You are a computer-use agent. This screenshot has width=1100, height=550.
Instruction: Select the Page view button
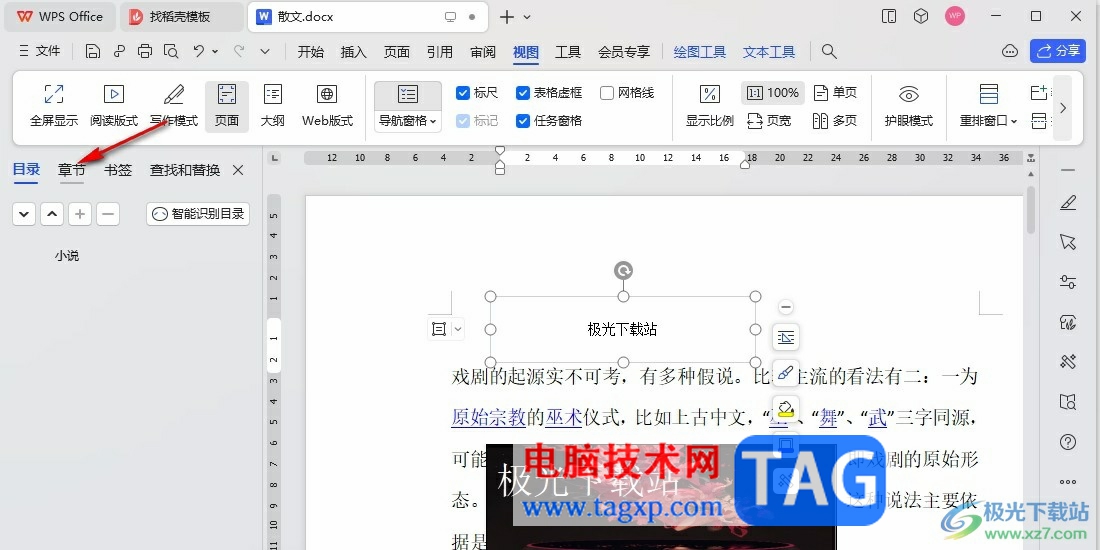coord(227,106)
